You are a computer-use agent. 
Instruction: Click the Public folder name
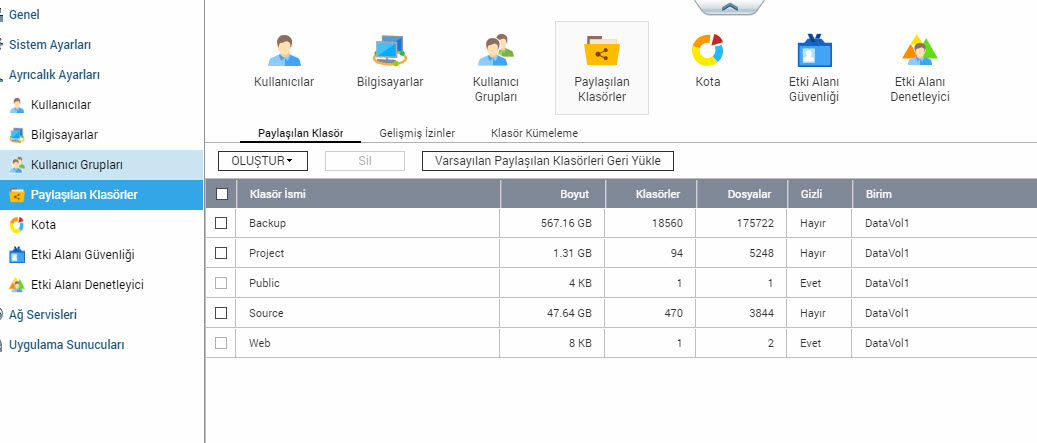click(x=265, y=283)
